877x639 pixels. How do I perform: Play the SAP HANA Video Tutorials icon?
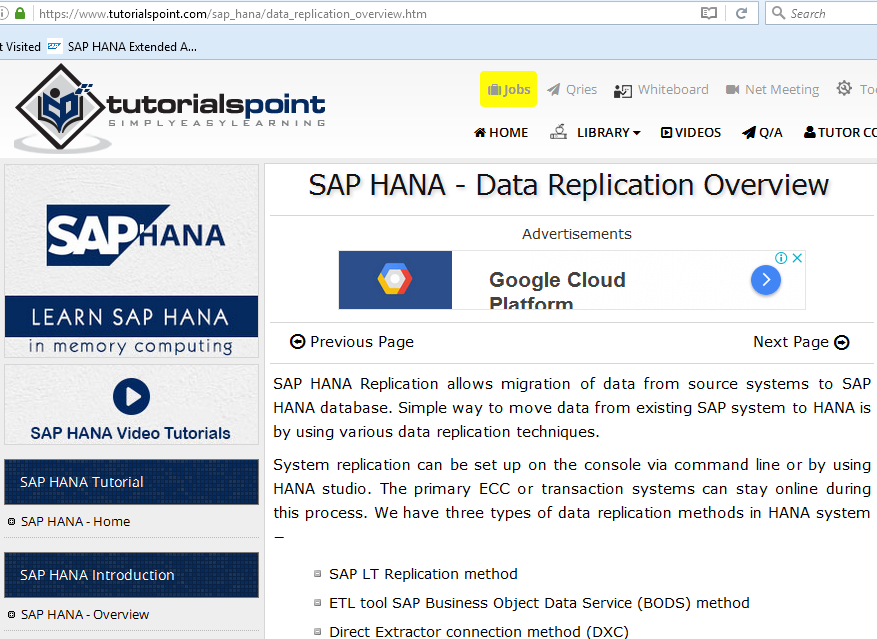point(131,396)
